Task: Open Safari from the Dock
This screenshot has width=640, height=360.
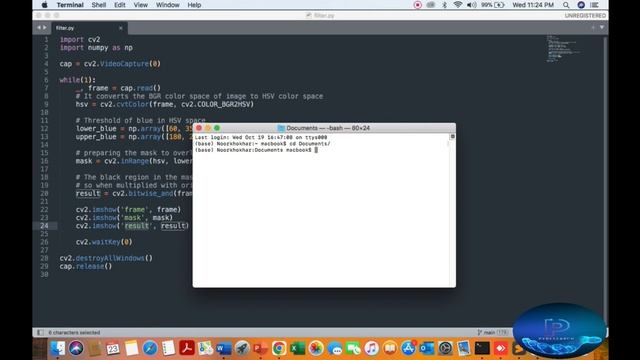Action: click(150, 348)
